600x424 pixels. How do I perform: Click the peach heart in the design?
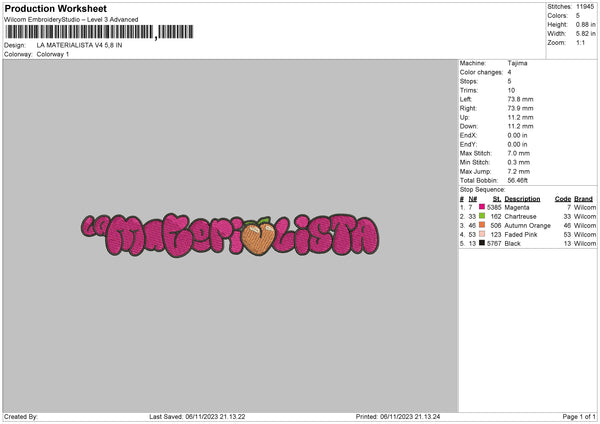click(259, 237)
